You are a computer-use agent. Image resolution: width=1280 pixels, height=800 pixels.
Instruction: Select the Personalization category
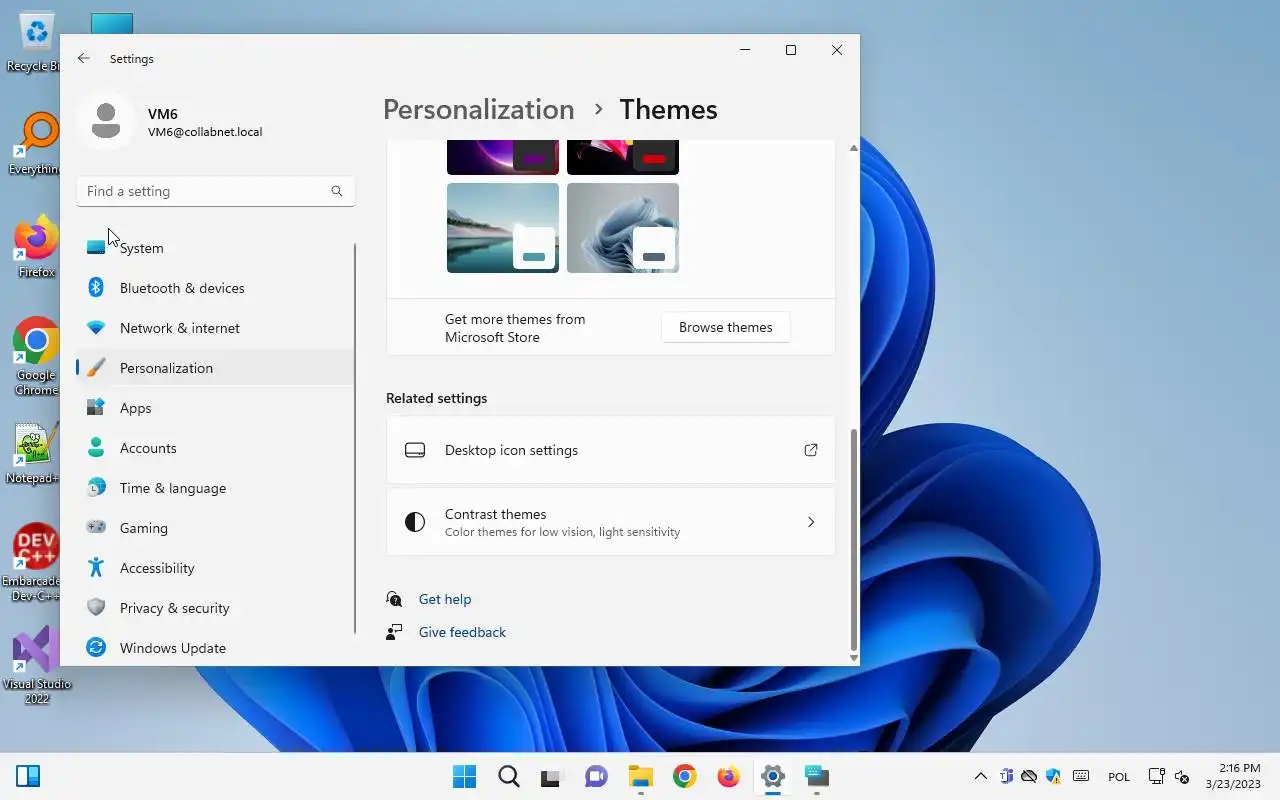coord(216,368)
